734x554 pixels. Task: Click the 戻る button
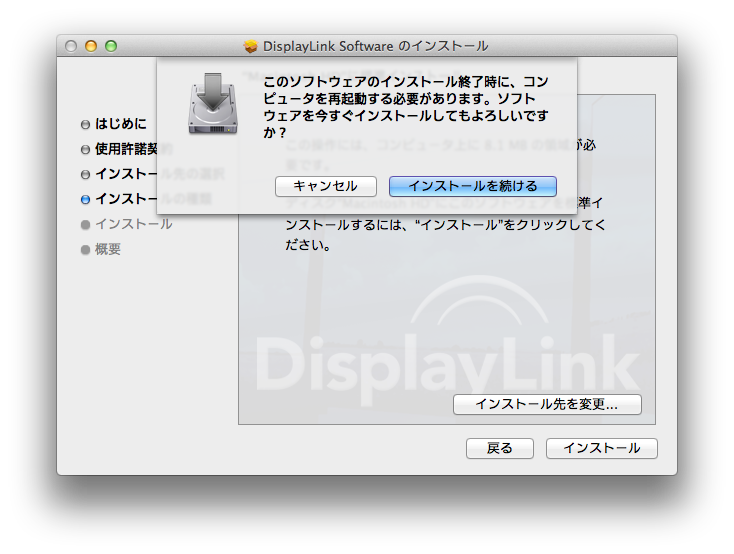pyautogui.click(x=499, y=448)
